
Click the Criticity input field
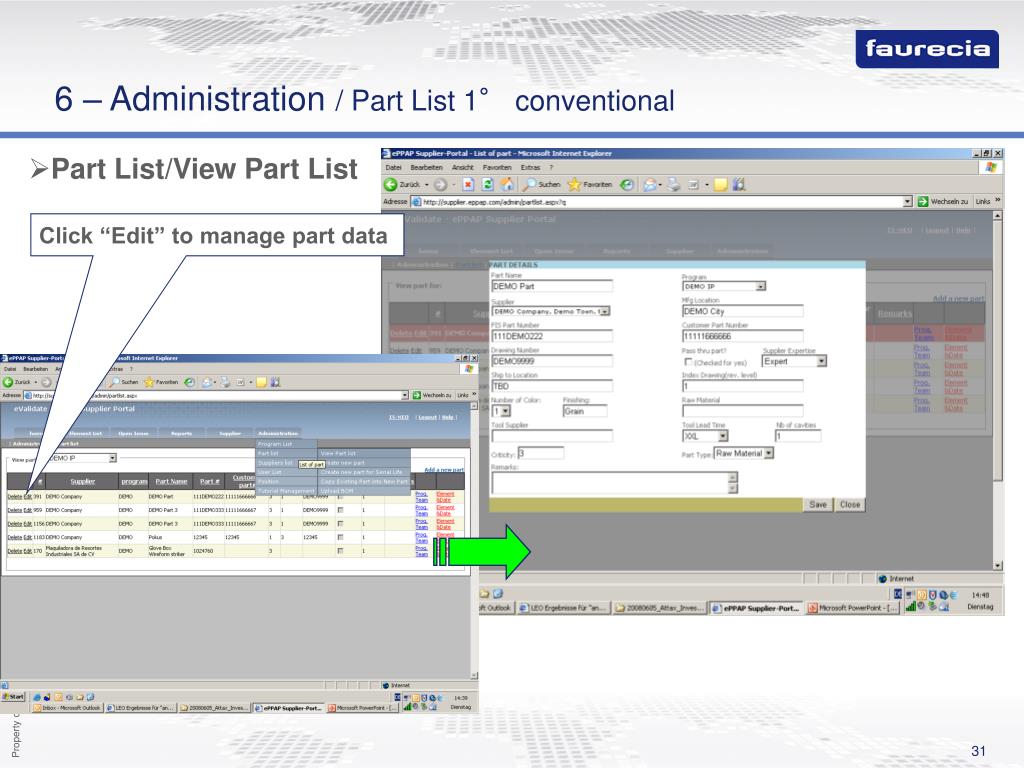click(540, 453)
